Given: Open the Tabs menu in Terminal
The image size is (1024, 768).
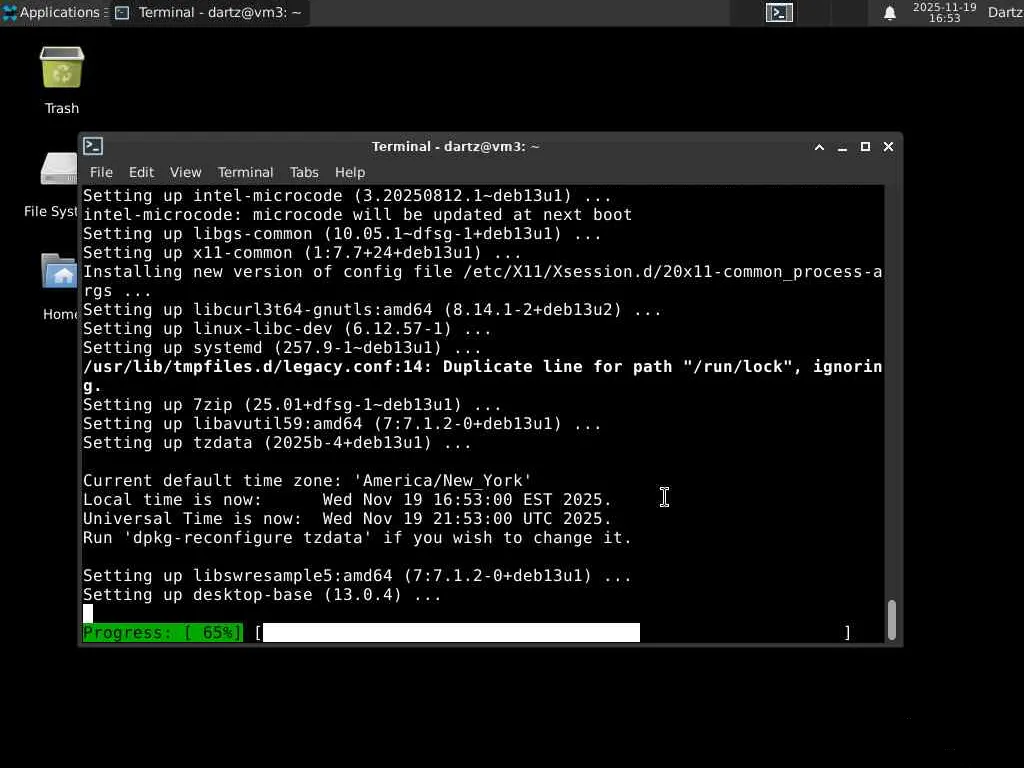Looking at the screenshot, I should pyautogui.click(x=304, y=172).
